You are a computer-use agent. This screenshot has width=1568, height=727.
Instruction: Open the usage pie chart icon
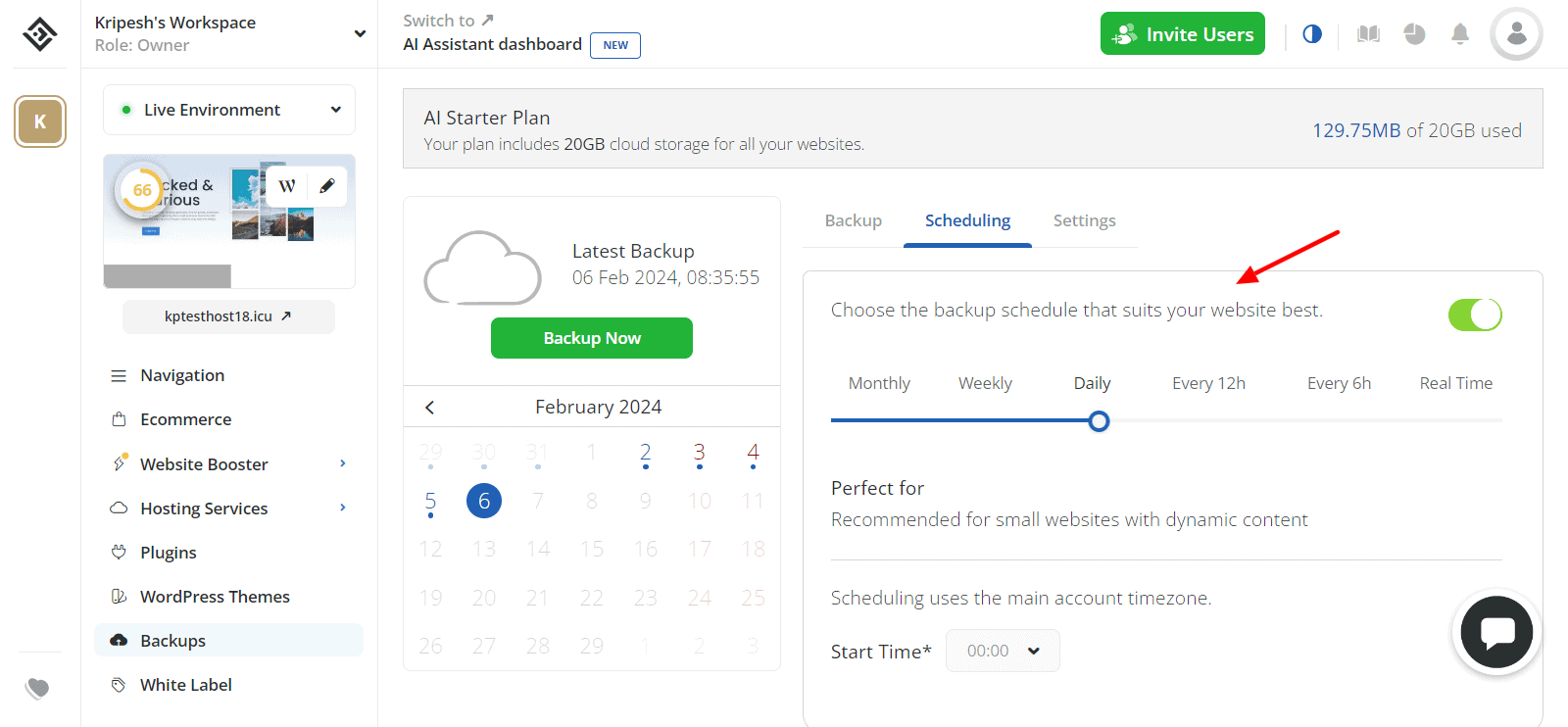[1414, 34]
